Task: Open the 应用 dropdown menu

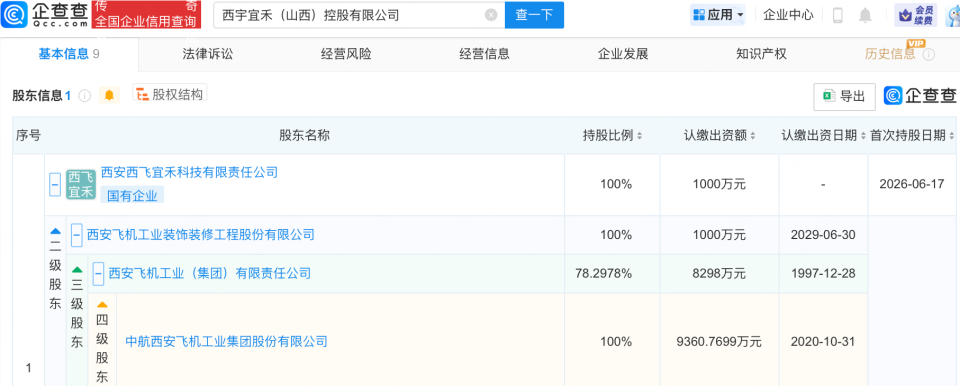Action: [718, 15]
